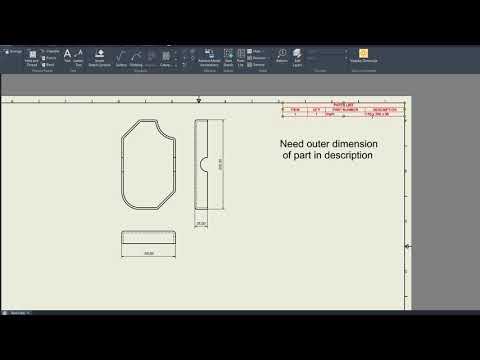Select the parts list description cell
The height and width of the screenshot is (360, 480).
[384, 114]
